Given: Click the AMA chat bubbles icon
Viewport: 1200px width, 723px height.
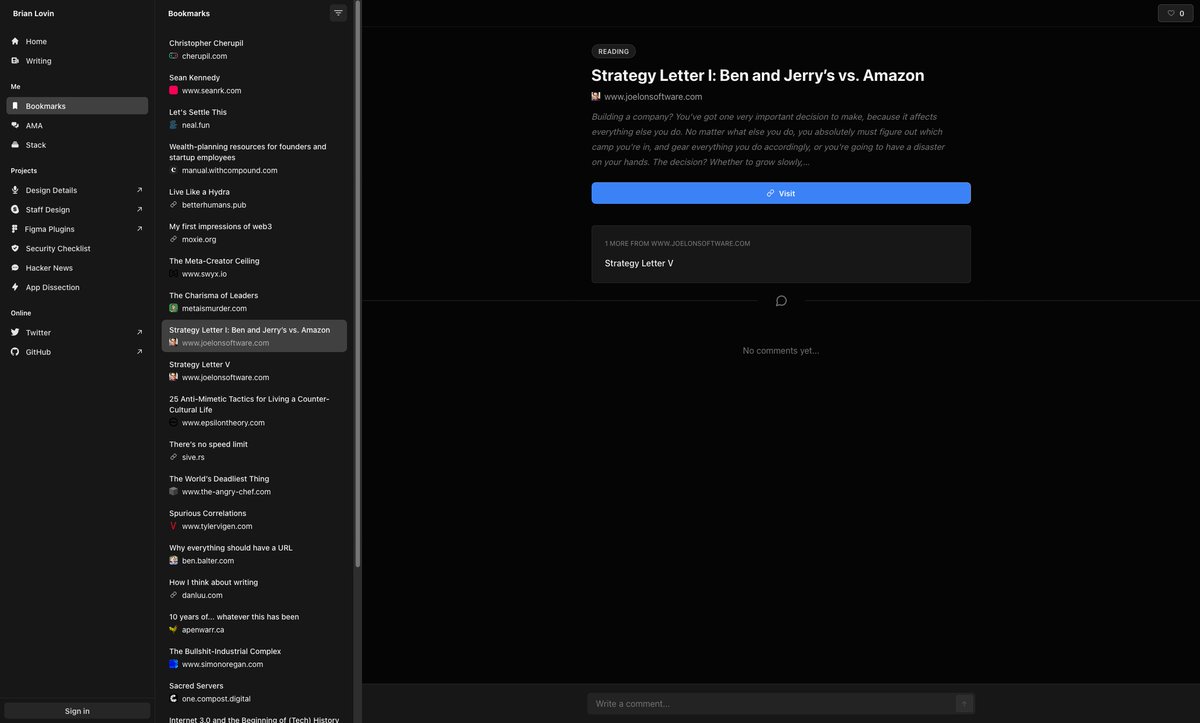Looking at the screenshot, I should click(15, 126).
